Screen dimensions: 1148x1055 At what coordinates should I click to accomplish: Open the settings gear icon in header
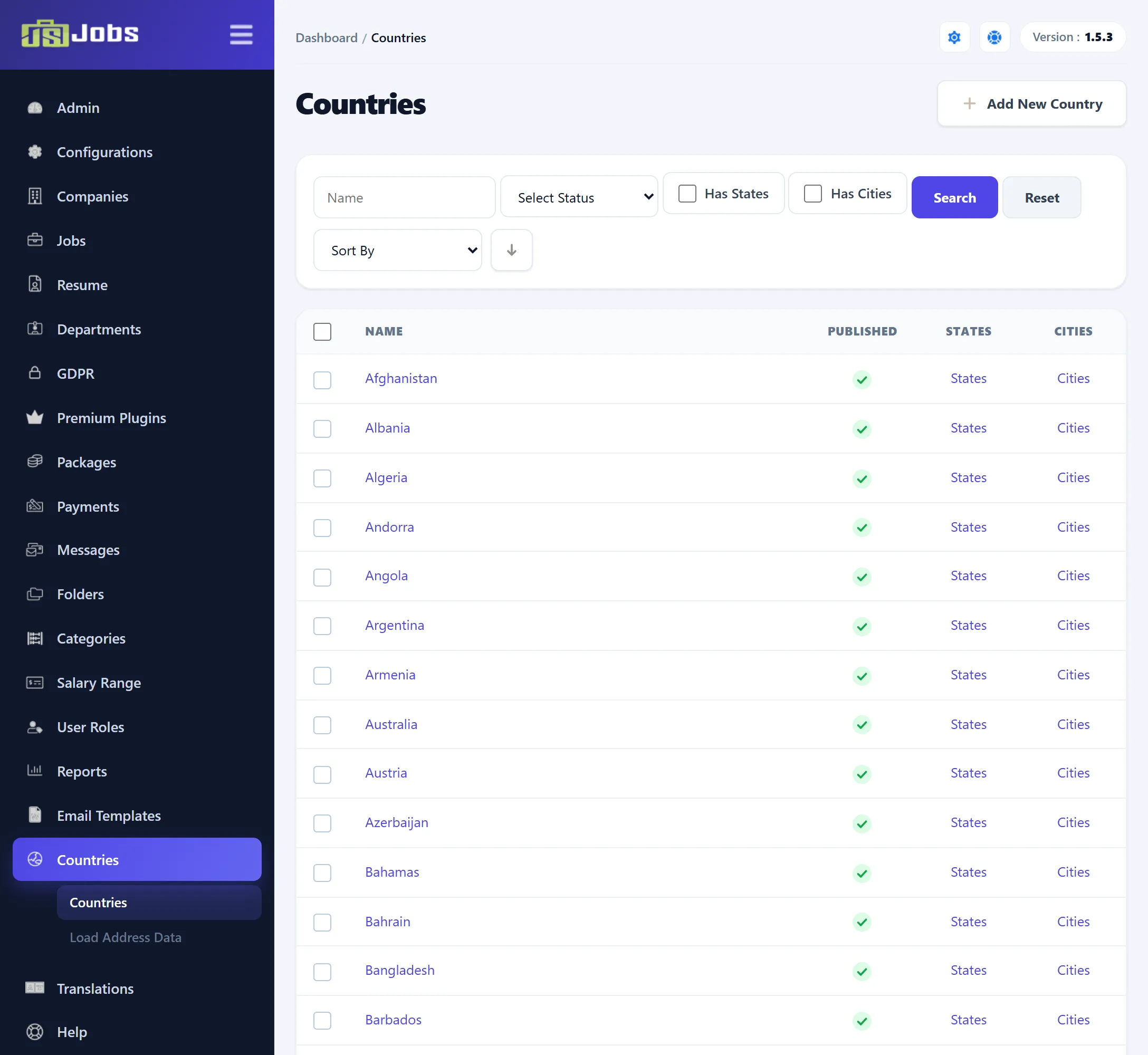point(954,37)
